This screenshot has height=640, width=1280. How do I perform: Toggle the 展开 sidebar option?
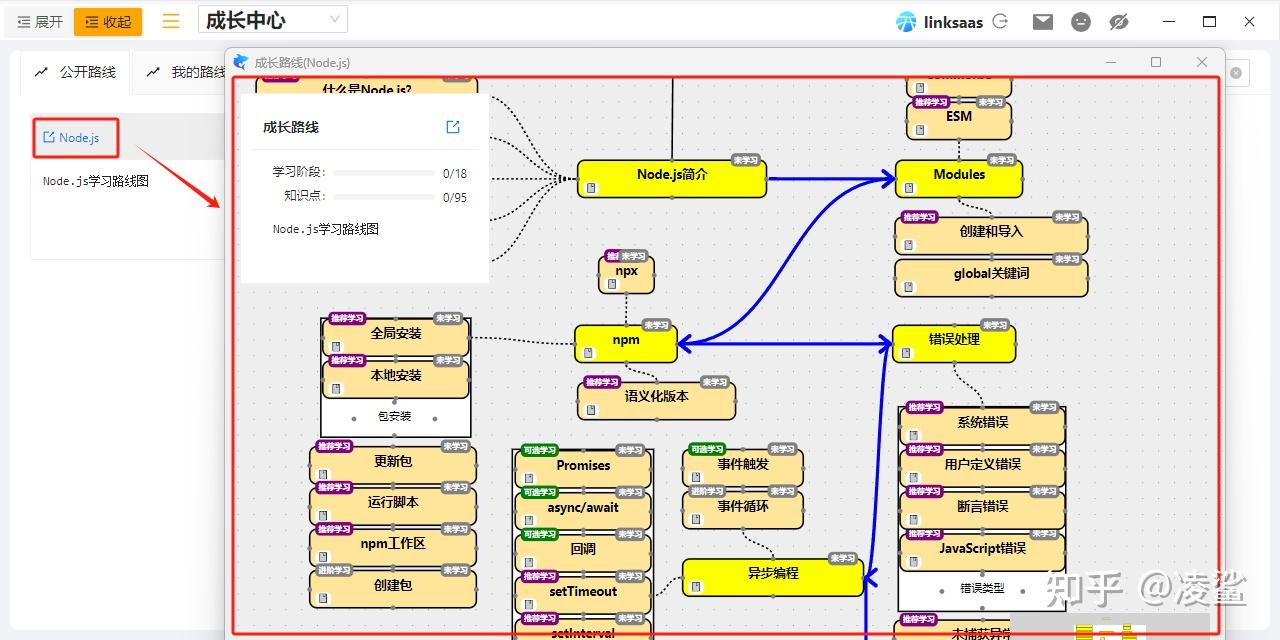[38, 20]
